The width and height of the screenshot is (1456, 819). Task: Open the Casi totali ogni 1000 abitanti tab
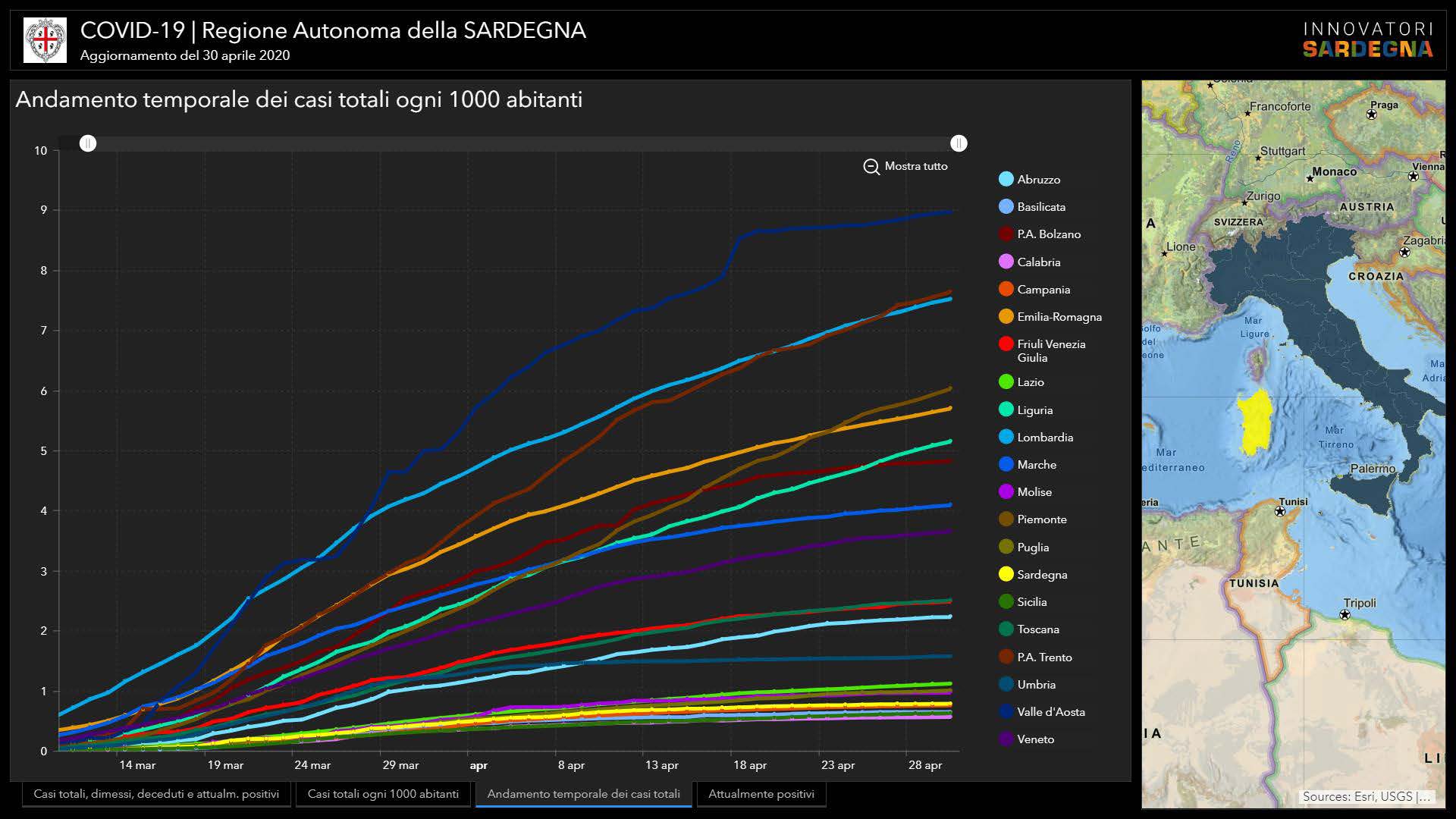click(x=383, y=794)
